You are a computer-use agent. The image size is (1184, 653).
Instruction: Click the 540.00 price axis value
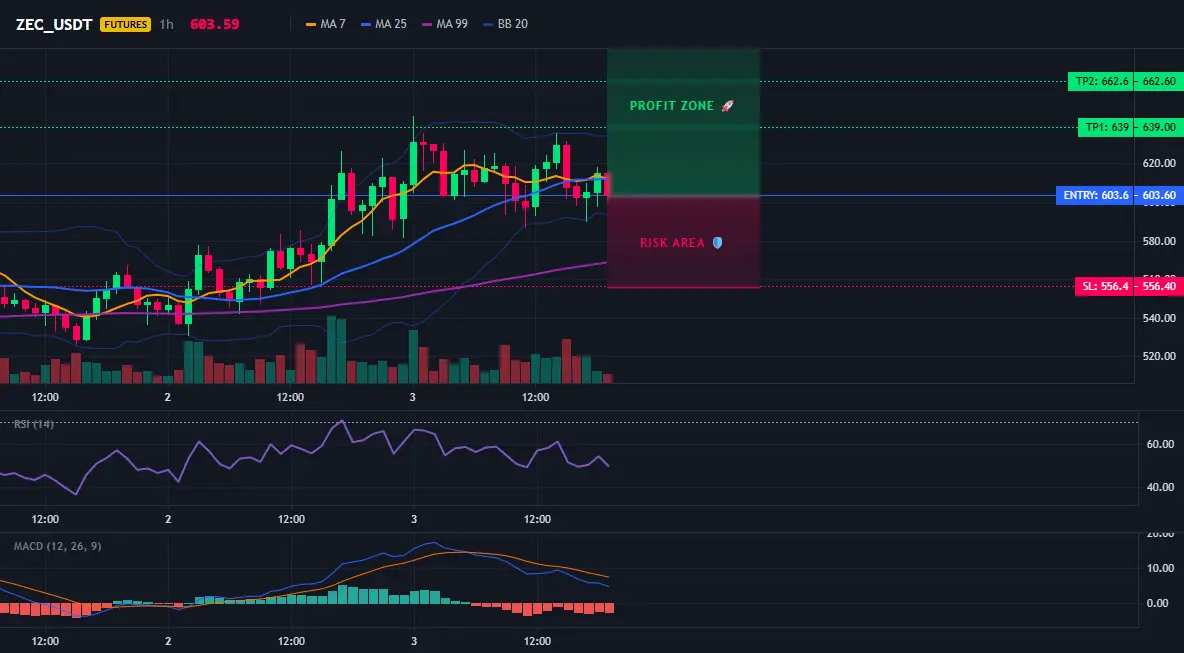click(x=1159, y=318)
